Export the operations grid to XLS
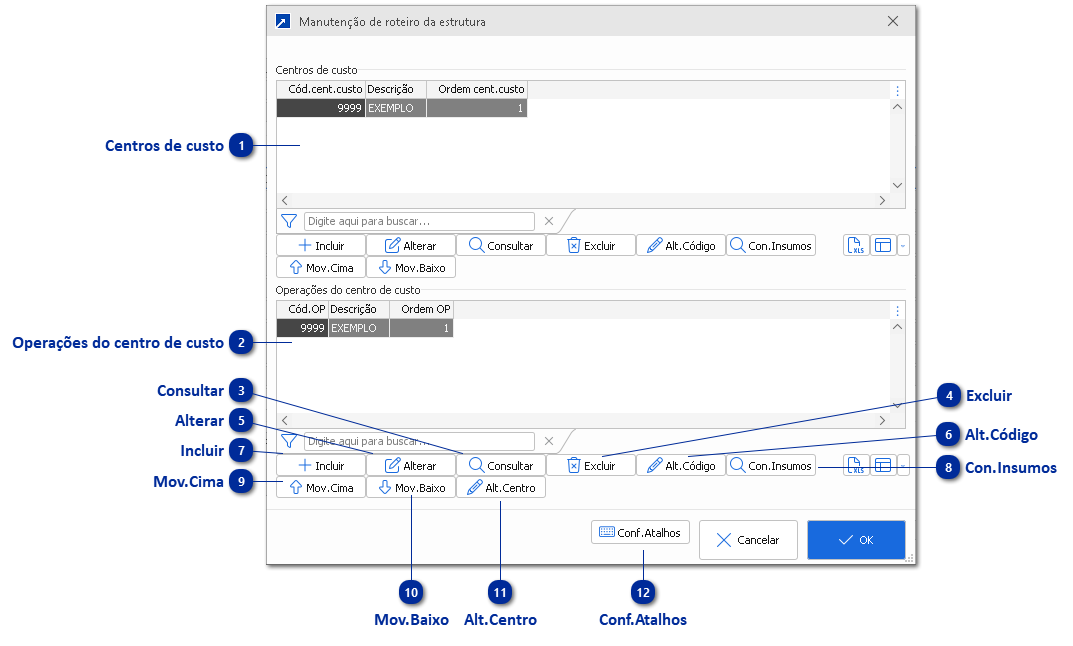Viewport: 1073px width, 646px height. [x=856, y=465]
